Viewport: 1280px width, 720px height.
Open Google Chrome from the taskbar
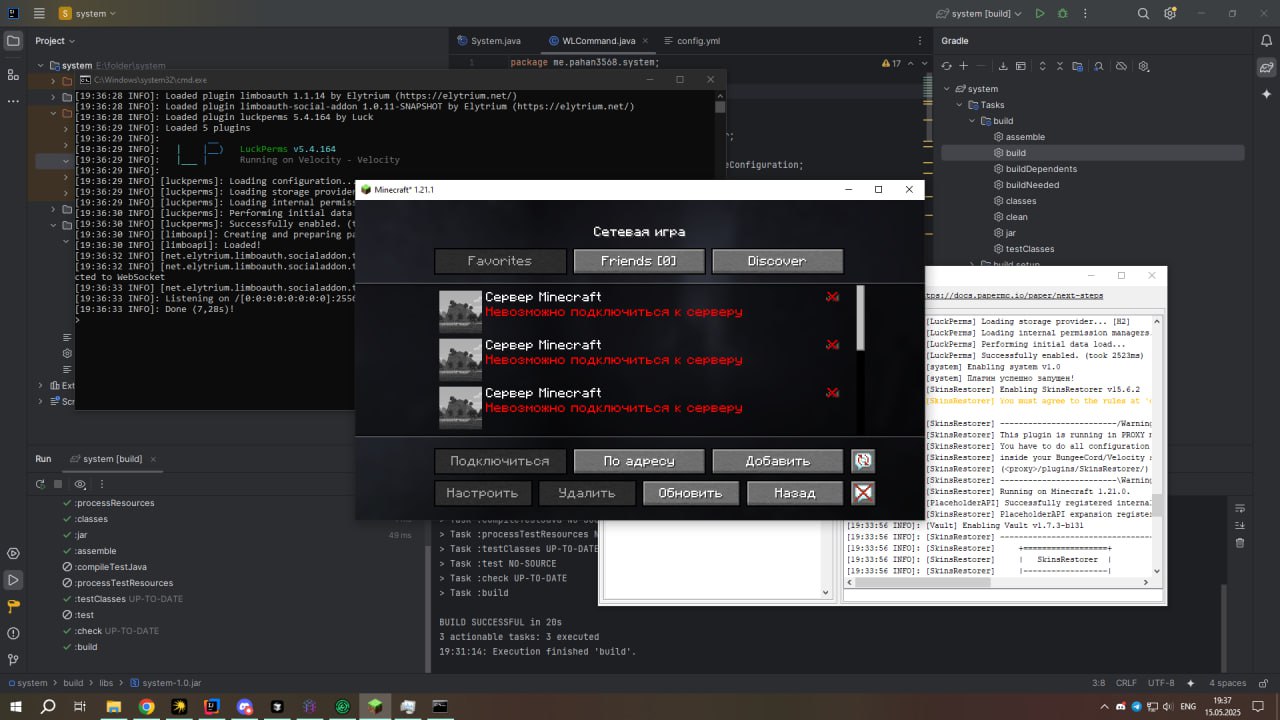tap(147, 706)
